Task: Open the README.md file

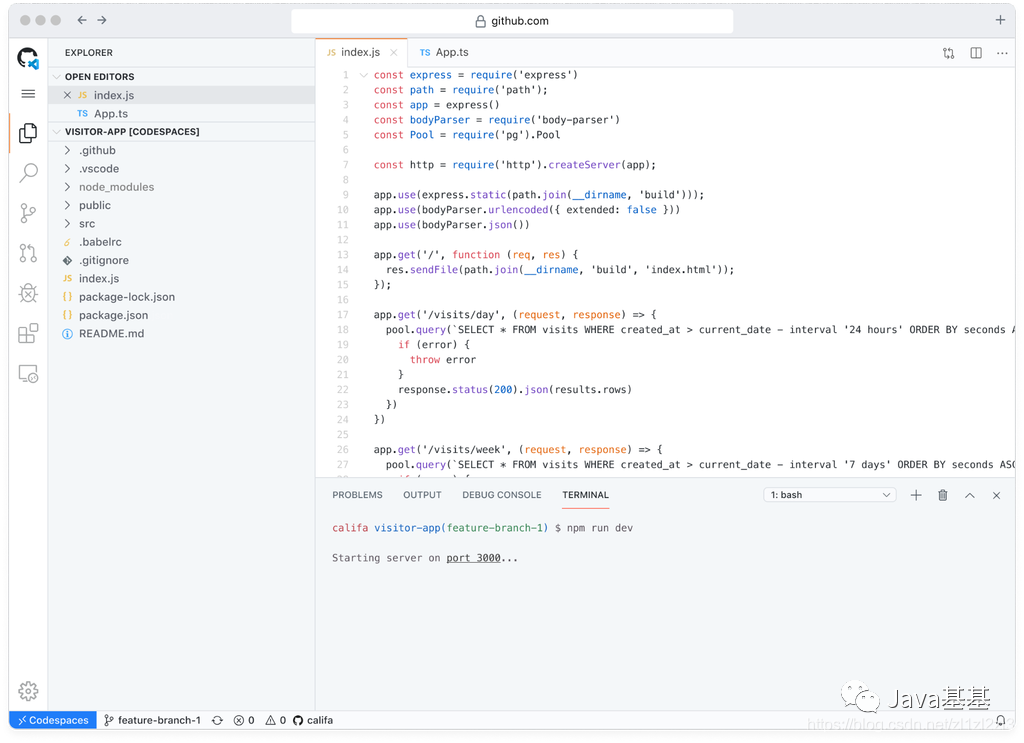Action: tap(183, 333)
